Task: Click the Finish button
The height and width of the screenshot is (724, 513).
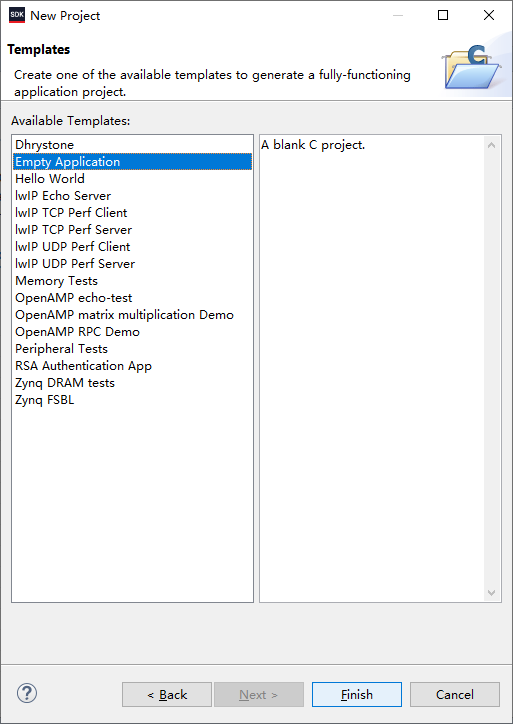Action: pos(357,694)
